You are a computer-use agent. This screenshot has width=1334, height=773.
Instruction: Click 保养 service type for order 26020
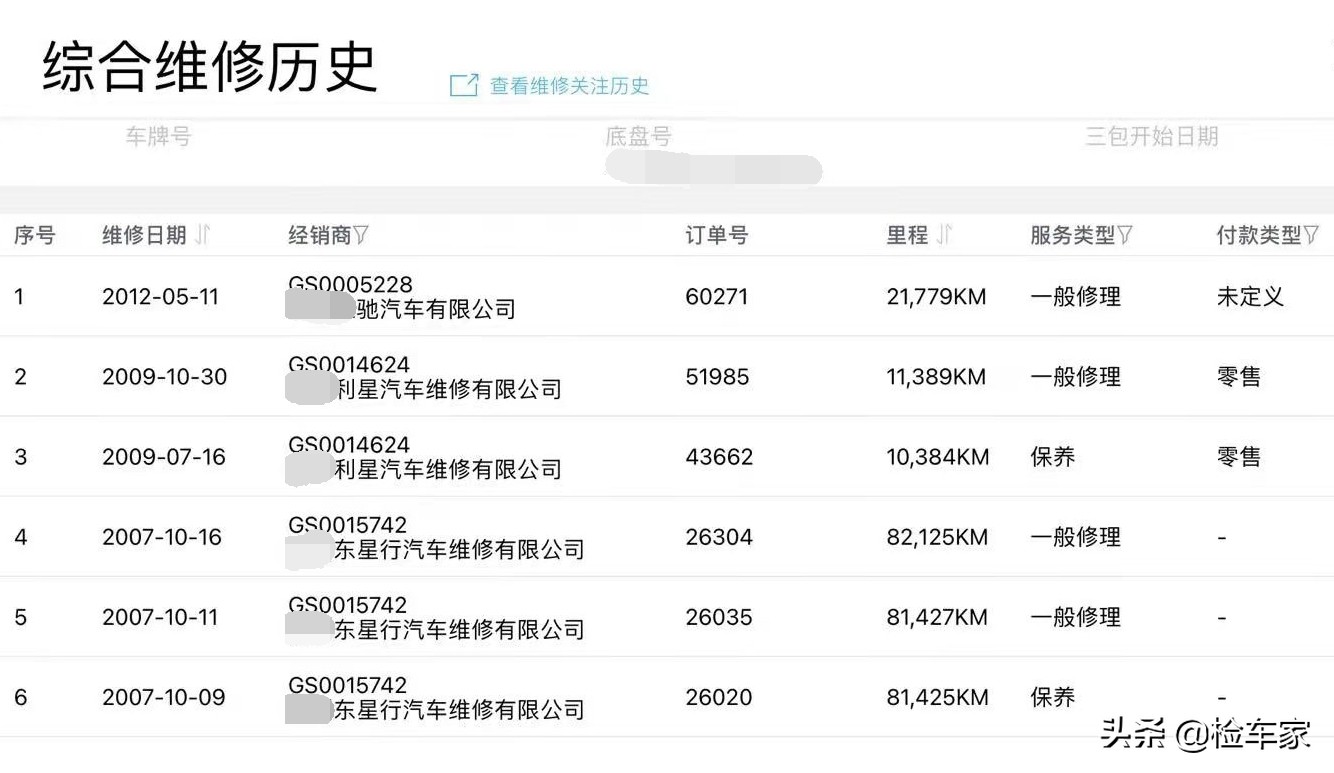(x=1053, y=697)
